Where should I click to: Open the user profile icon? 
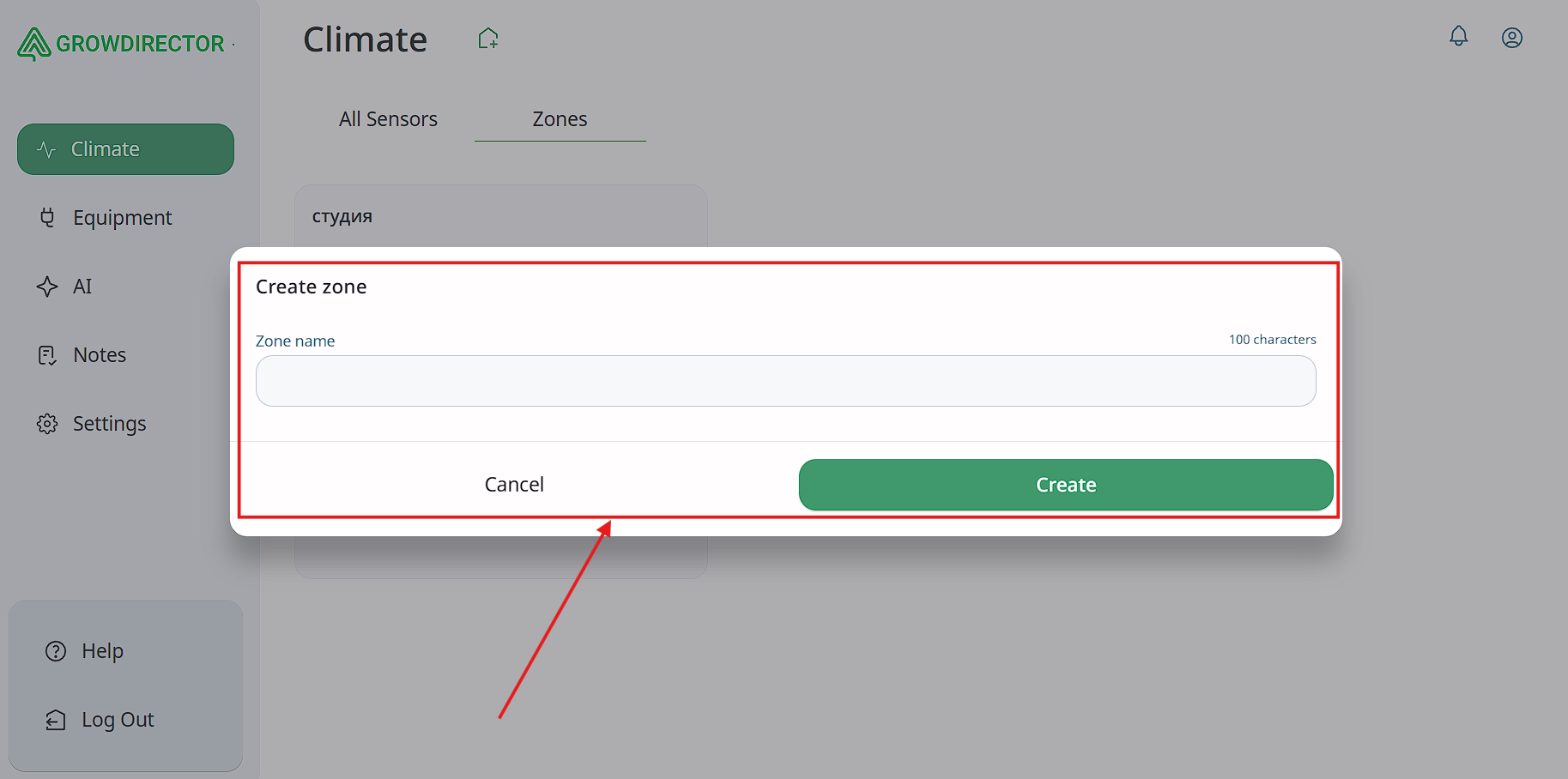click(x=1511, y=38)
